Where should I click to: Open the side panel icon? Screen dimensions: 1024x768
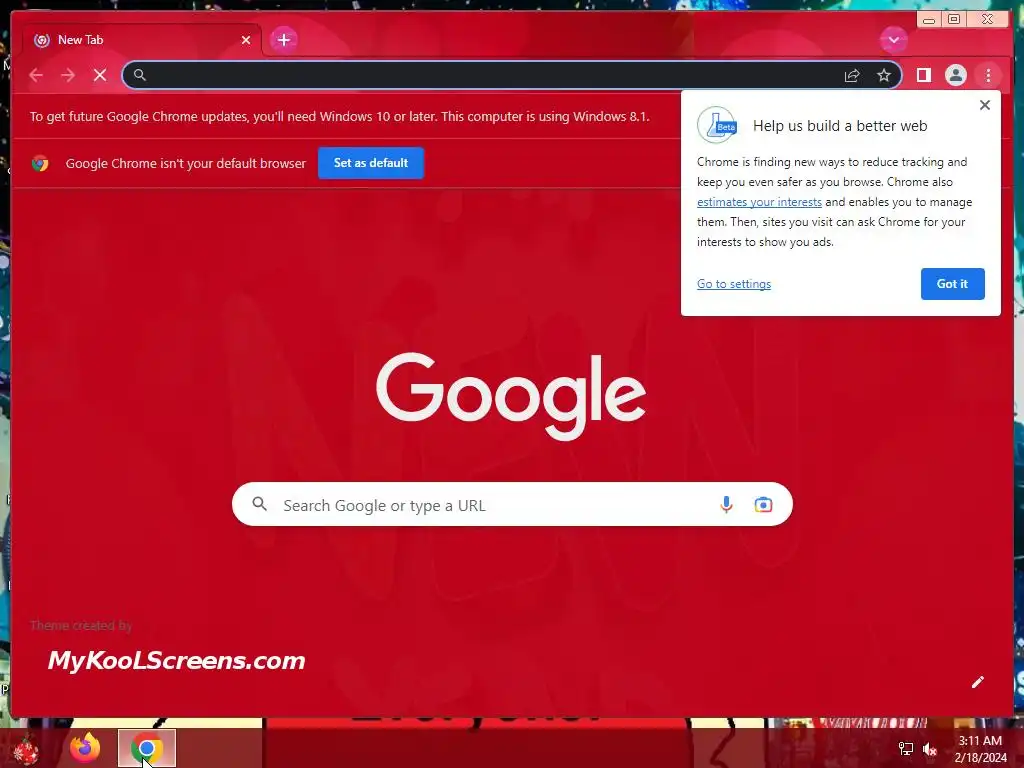point(923,75)
